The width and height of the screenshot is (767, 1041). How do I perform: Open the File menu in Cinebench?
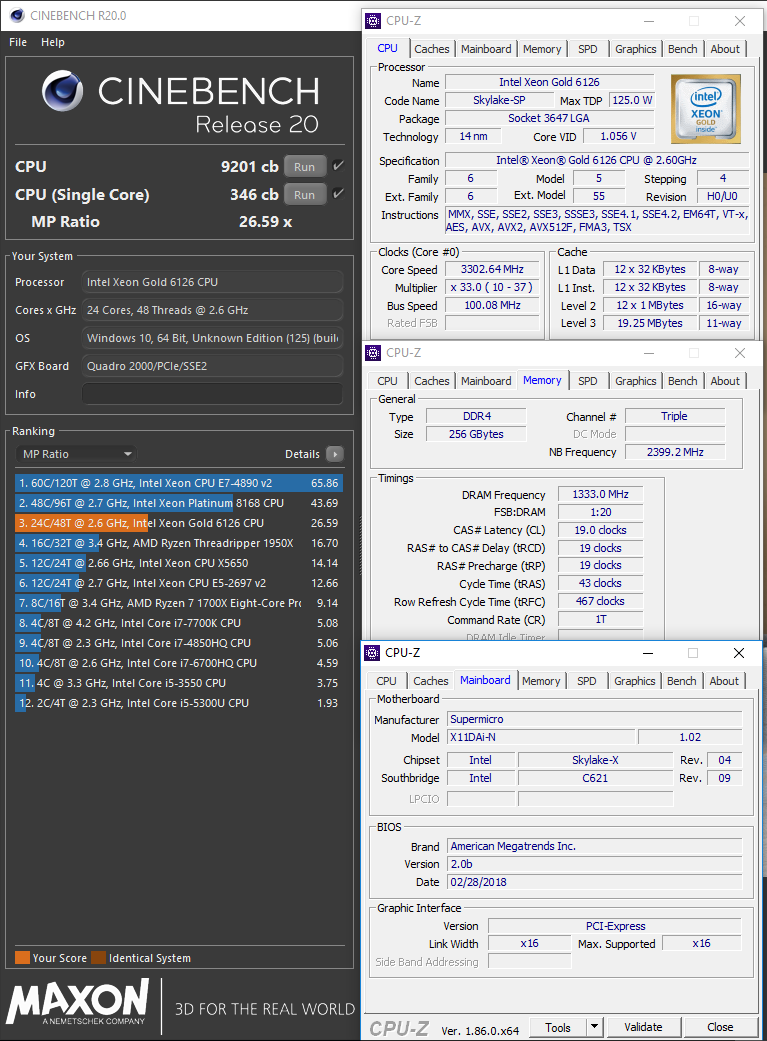pos(18,42)
